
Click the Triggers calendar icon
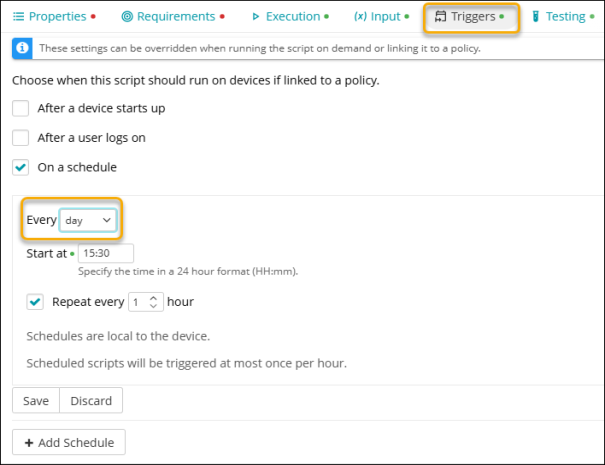pyautogui.click(x=440, y=17)
